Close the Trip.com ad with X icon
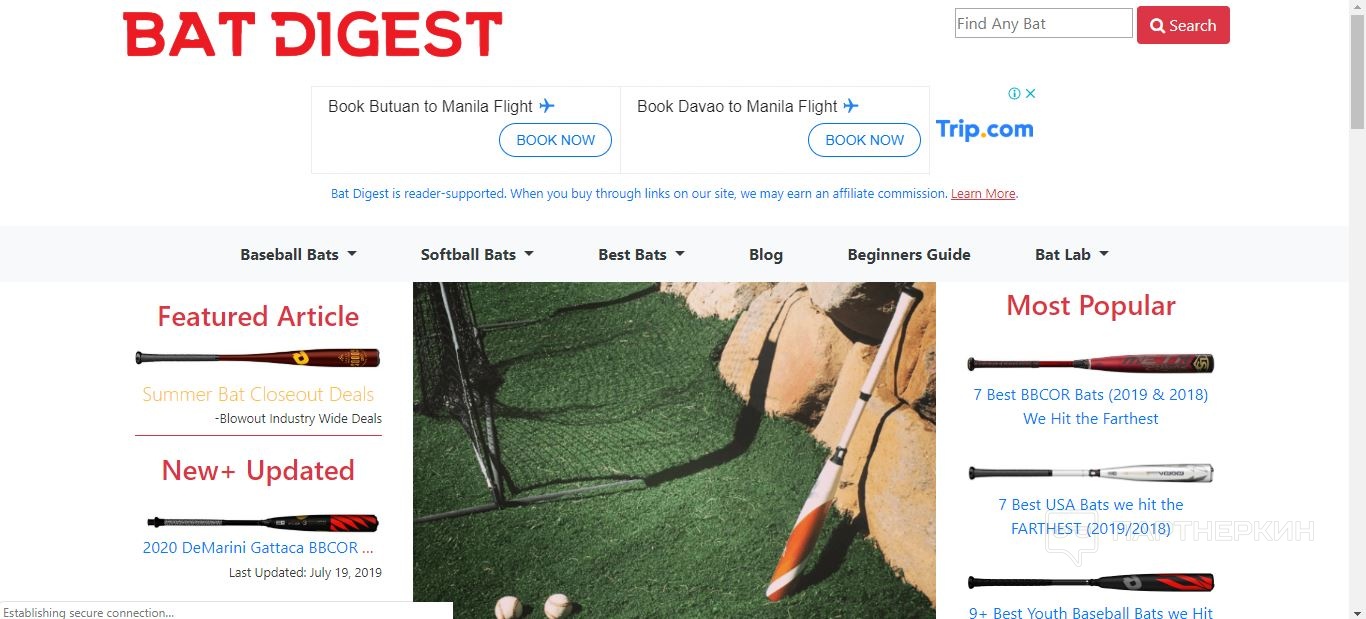Image resolution: width=1366 pixels, height=619 pixels. click(x=1031, y=93)
